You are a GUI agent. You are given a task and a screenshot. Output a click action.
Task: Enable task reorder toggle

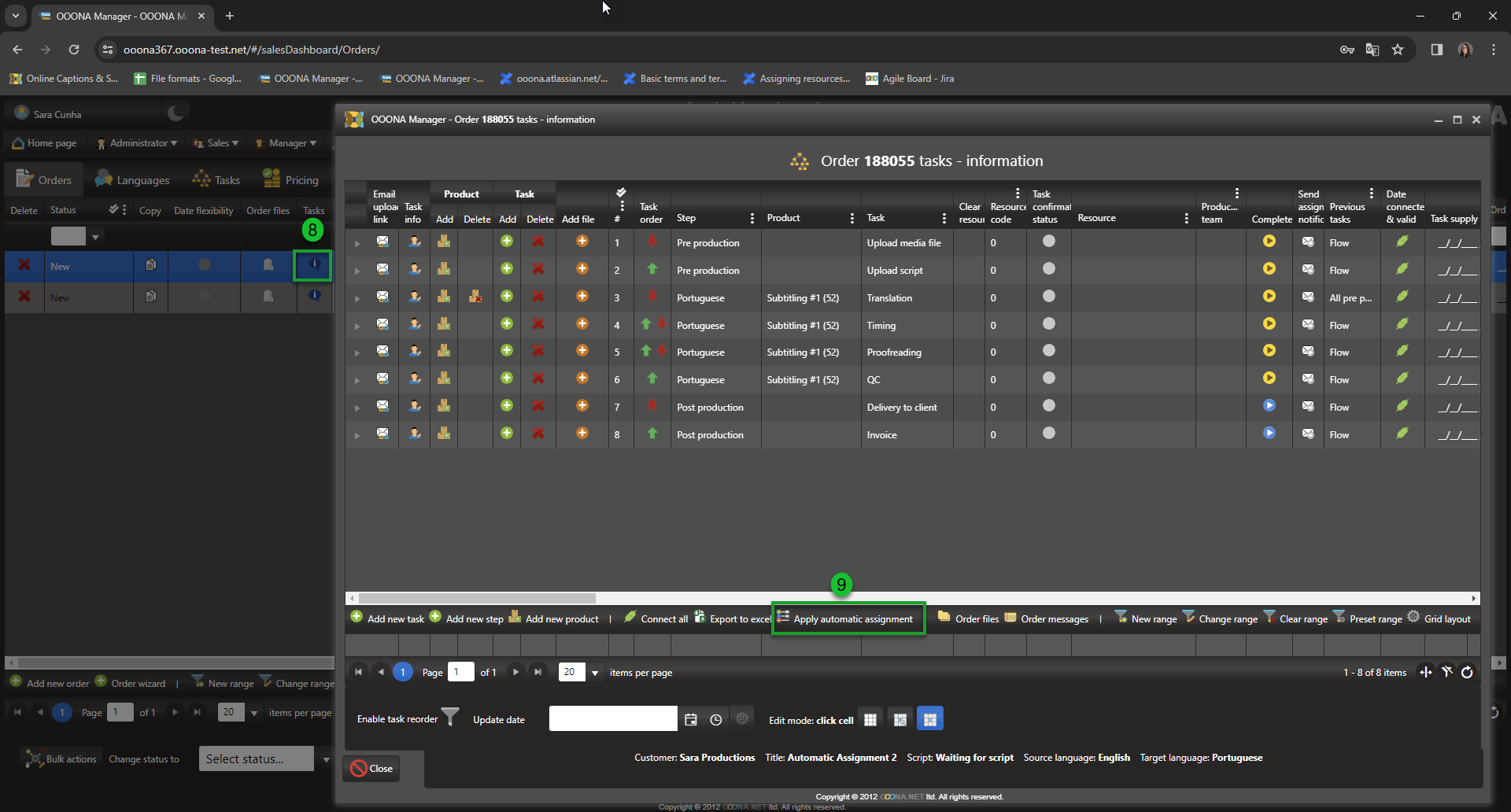[449, 718]
